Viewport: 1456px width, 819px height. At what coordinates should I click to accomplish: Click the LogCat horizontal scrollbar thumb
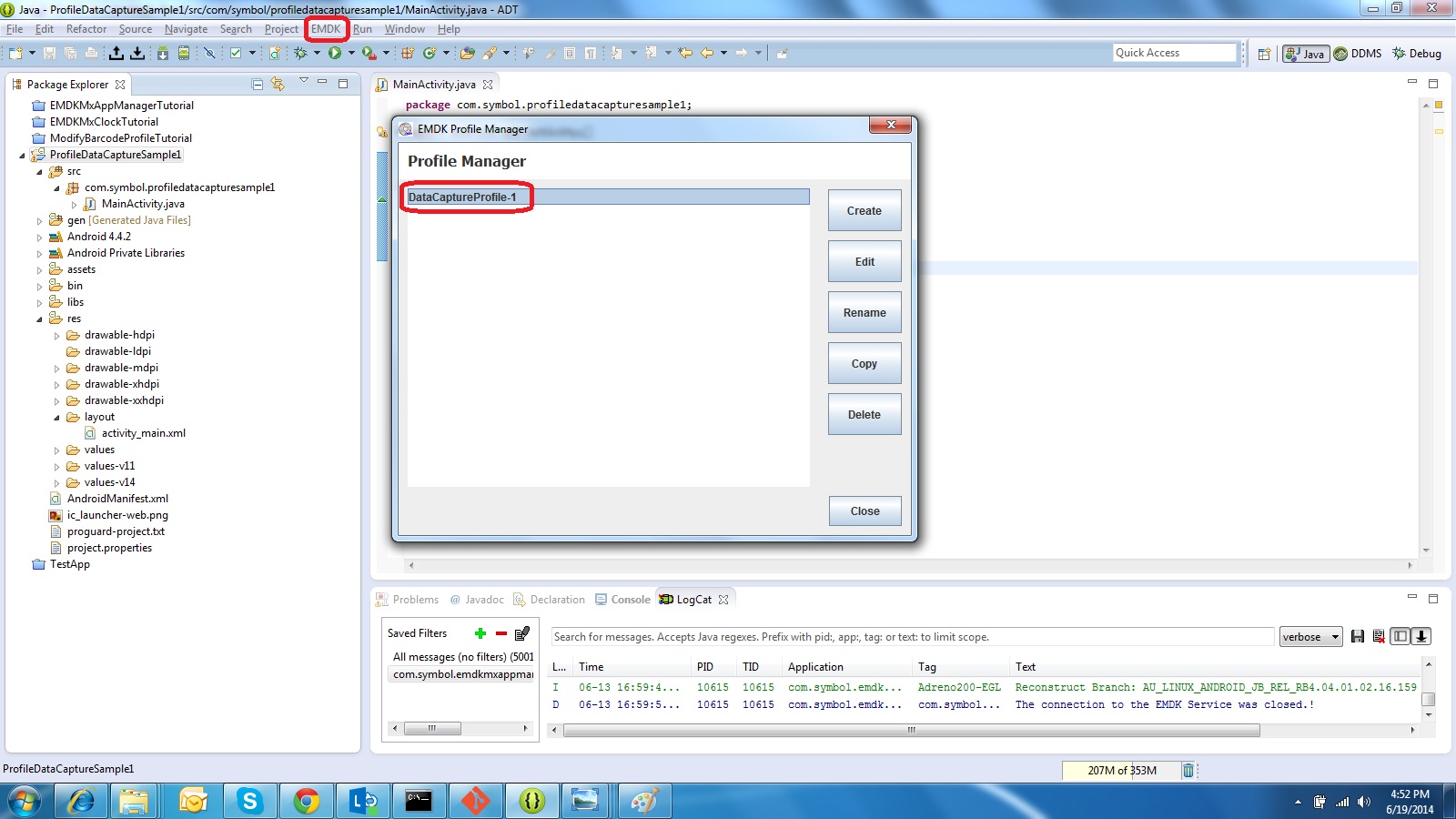911,730
